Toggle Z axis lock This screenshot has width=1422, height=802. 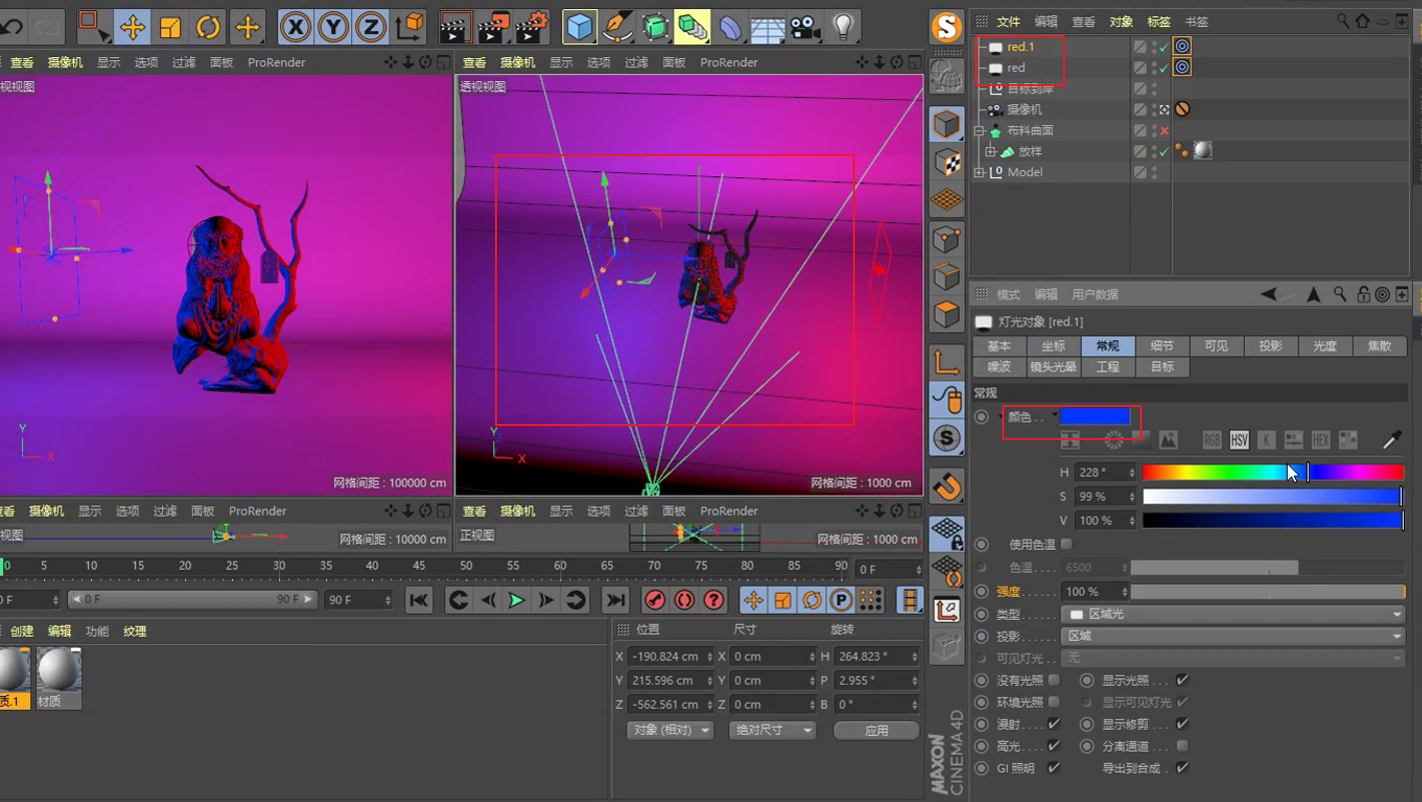pos(371,27)
